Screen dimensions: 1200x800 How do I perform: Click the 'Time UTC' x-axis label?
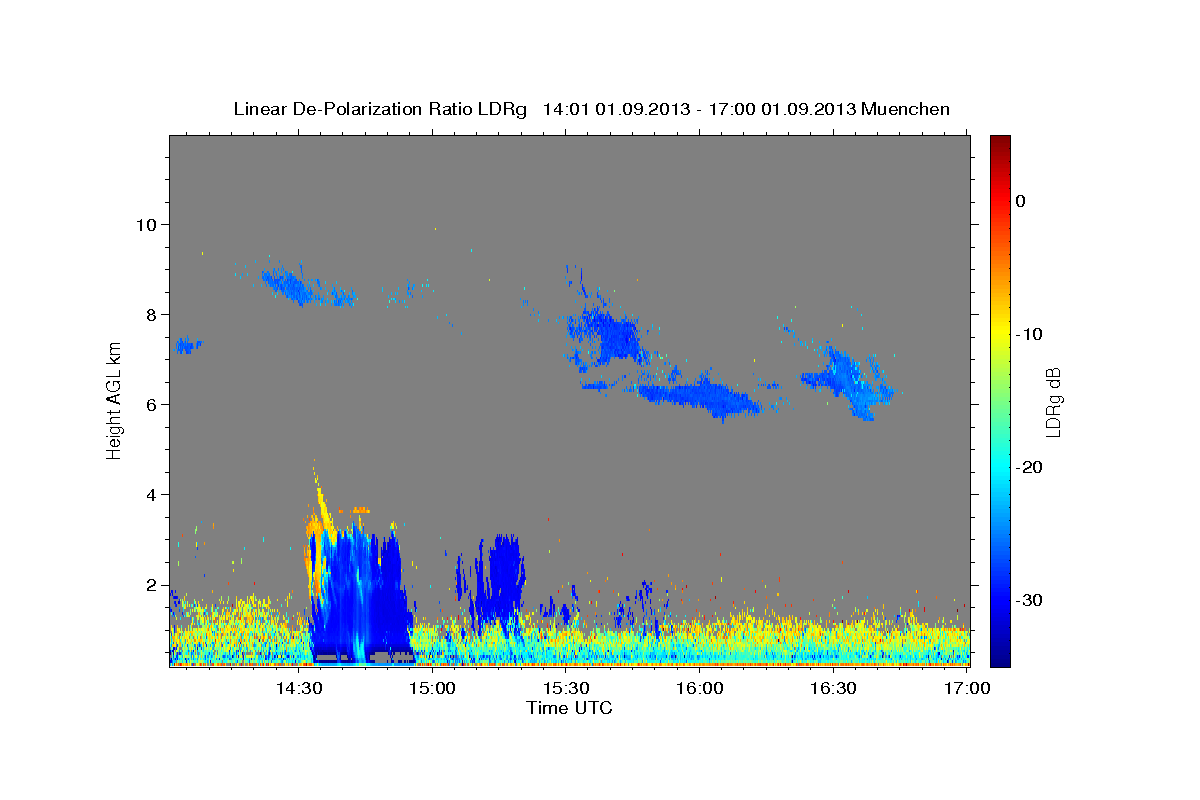(x=569, y=708)
